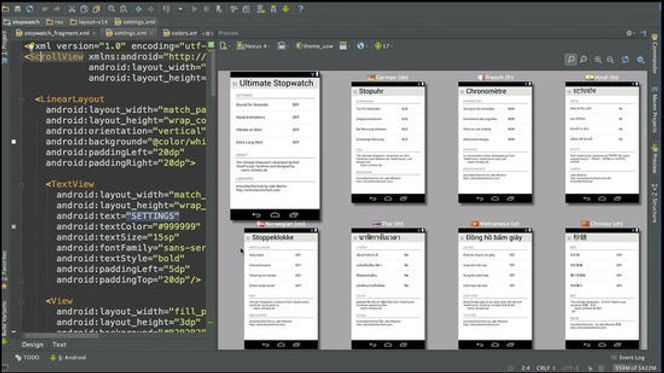Switch to the Design bottom tab
This screenshot has width=664, height=373.
click(x=33, y=345)
